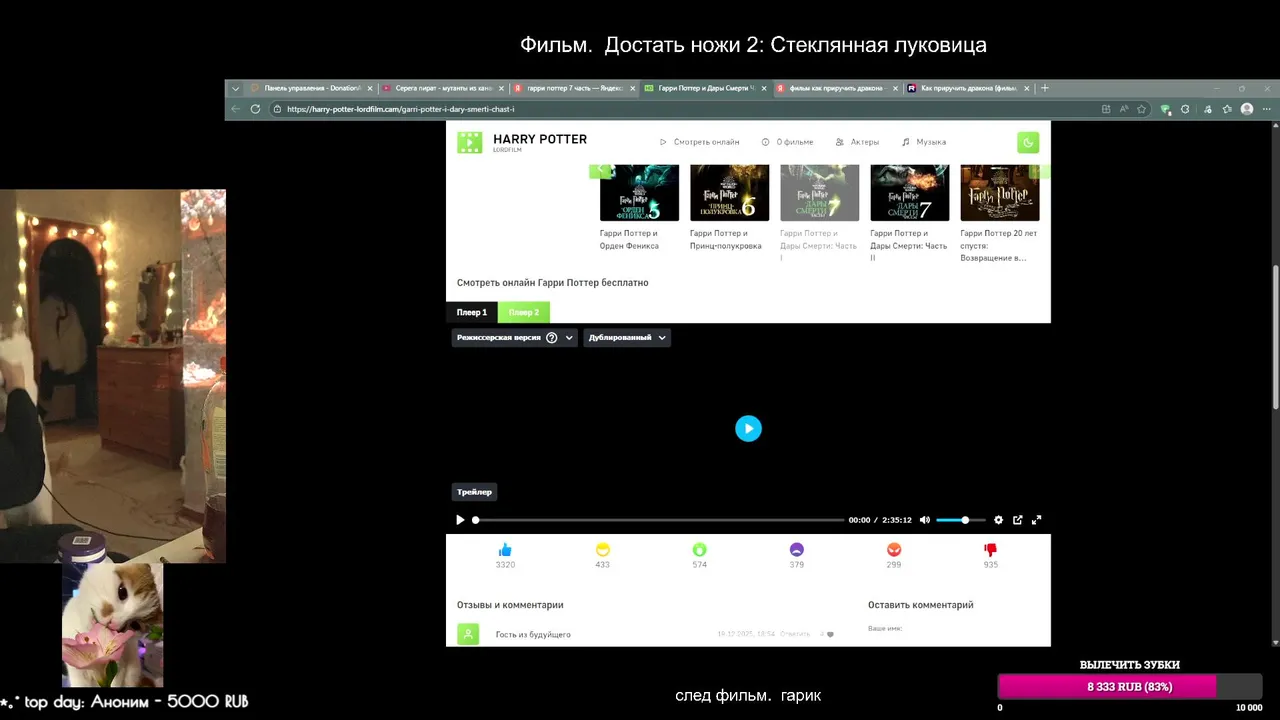Open the player settings gear
This screenshot has height=720, width=1280.
[x=998, y=520]
